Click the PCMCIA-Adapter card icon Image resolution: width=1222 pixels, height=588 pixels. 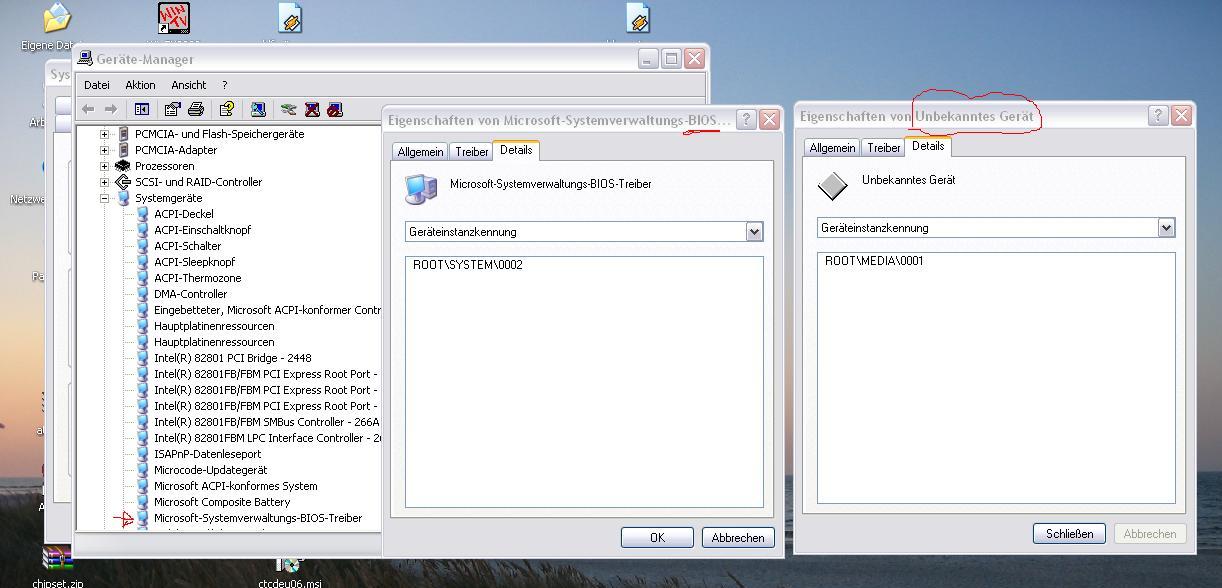tap(123, 150)
